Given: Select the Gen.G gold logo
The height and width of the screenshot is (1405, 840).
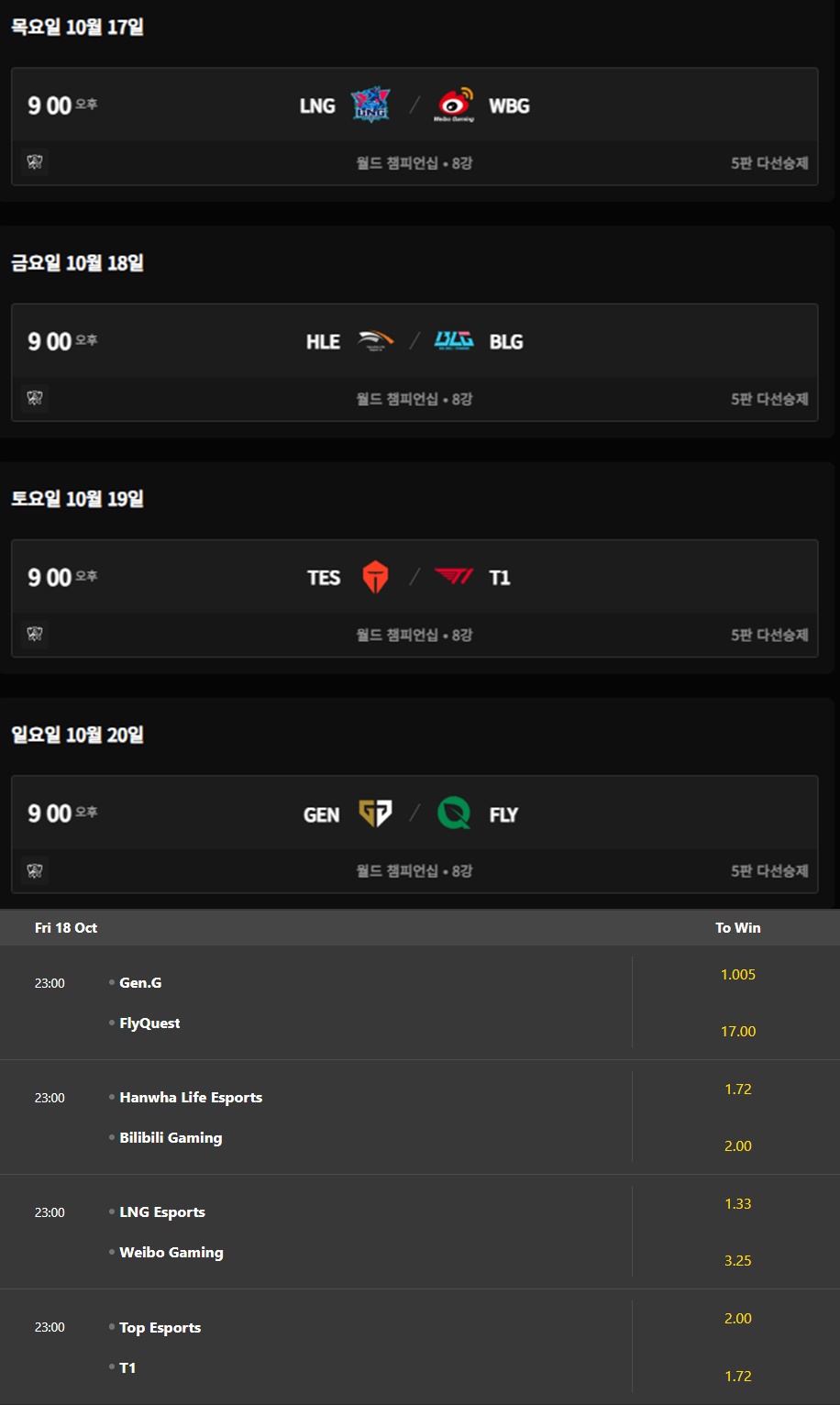Looking at the screenshot, I should pos(375,813).
